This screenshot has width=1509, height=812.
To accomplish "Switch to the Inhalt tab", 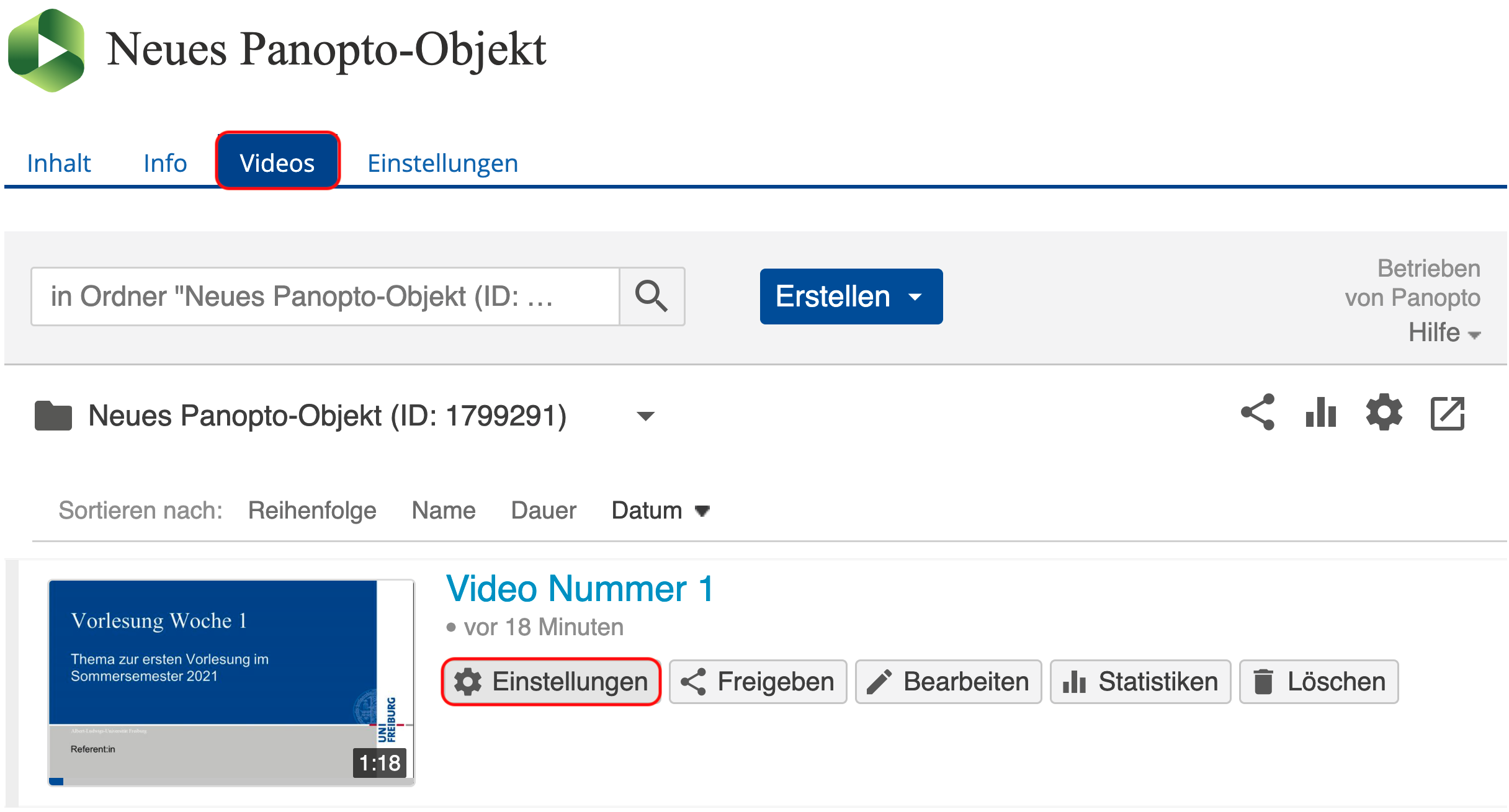I will pyautogui.click(x=59, y=163).
